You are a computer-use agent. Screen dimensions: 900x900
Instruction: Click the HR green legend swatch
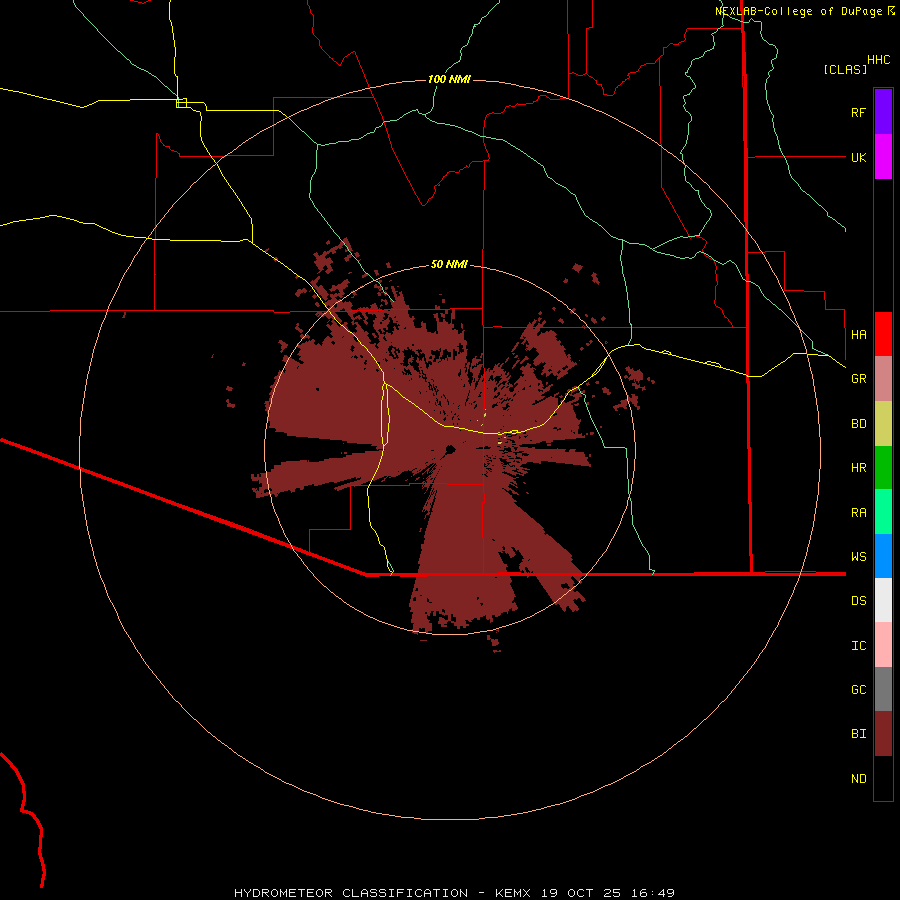coord(883,468)
